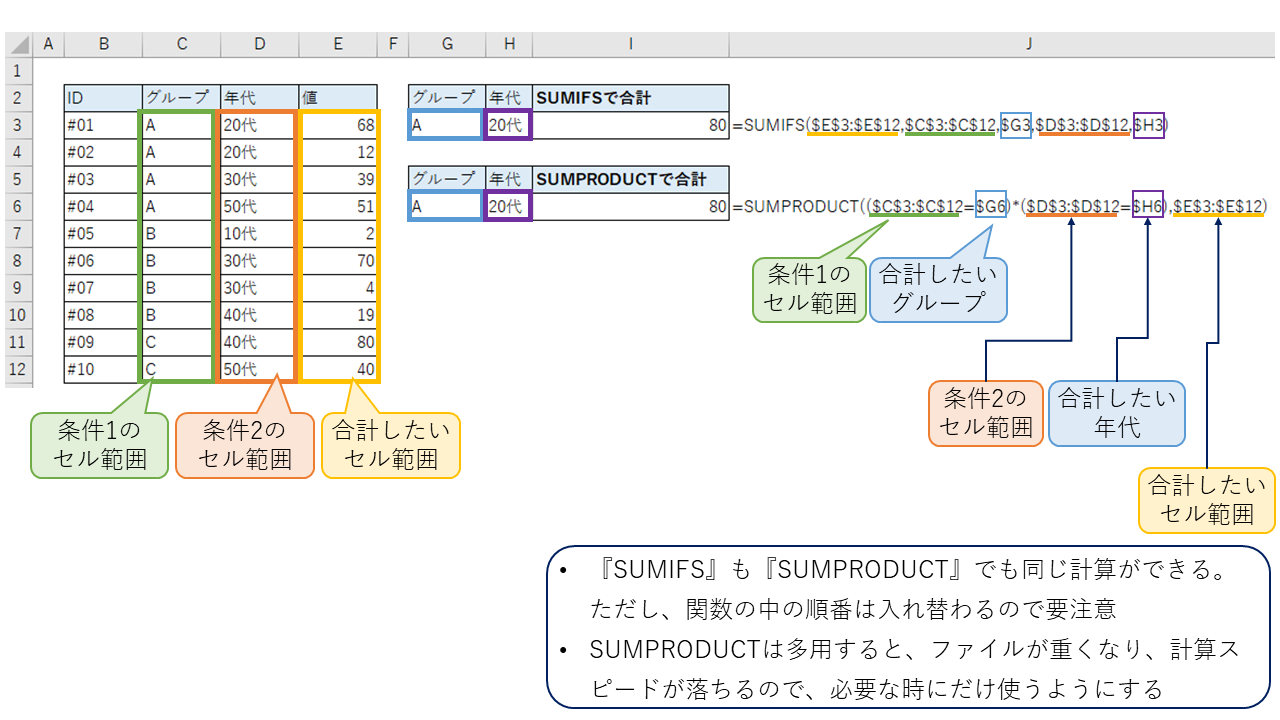Click the green 条件1のセル範囲 callout below table

click(100, 445)
